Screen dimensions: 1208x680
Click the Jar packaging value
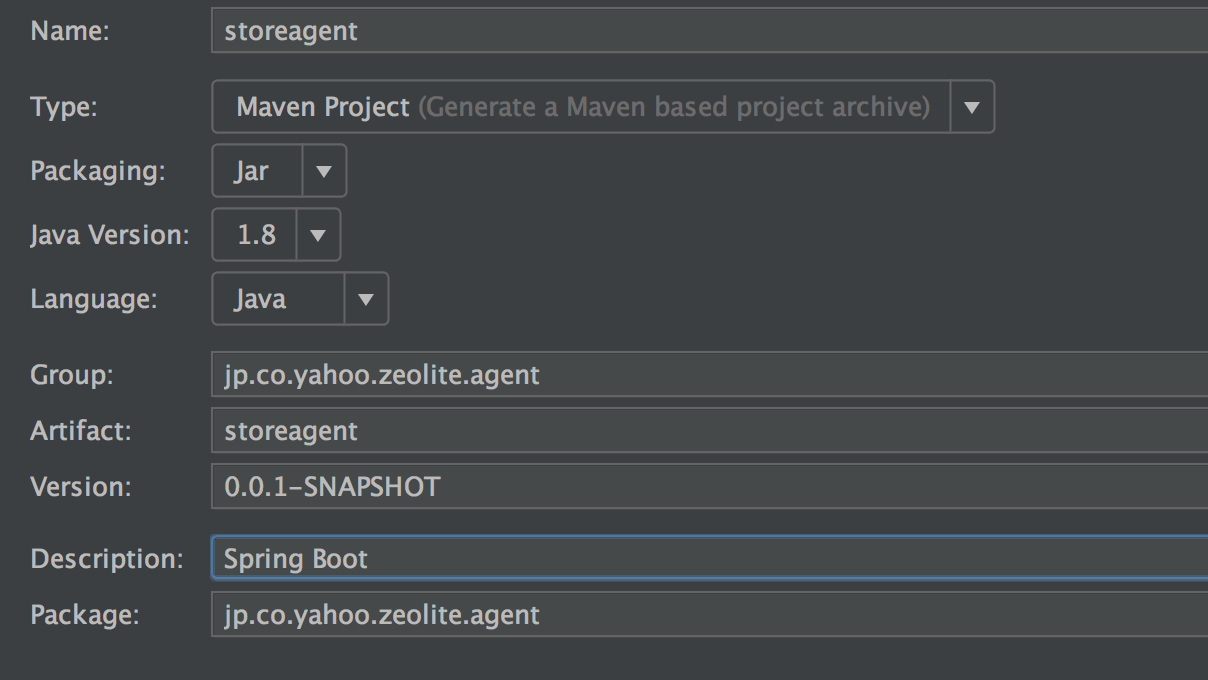coord(251,171)
